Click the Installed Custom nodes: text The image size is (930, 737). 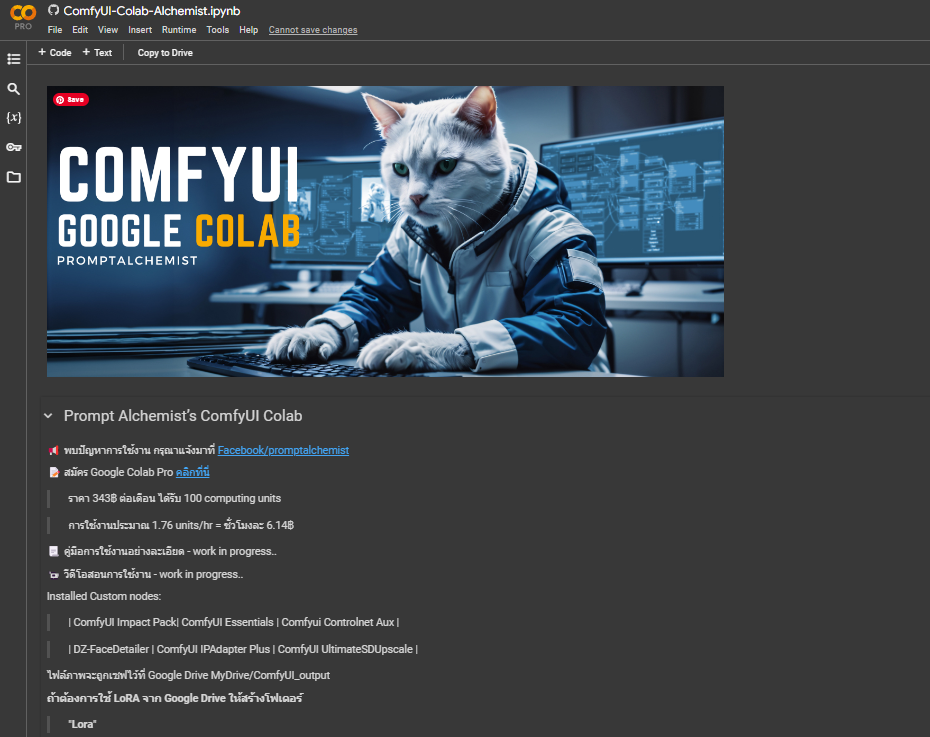point(104,596)
